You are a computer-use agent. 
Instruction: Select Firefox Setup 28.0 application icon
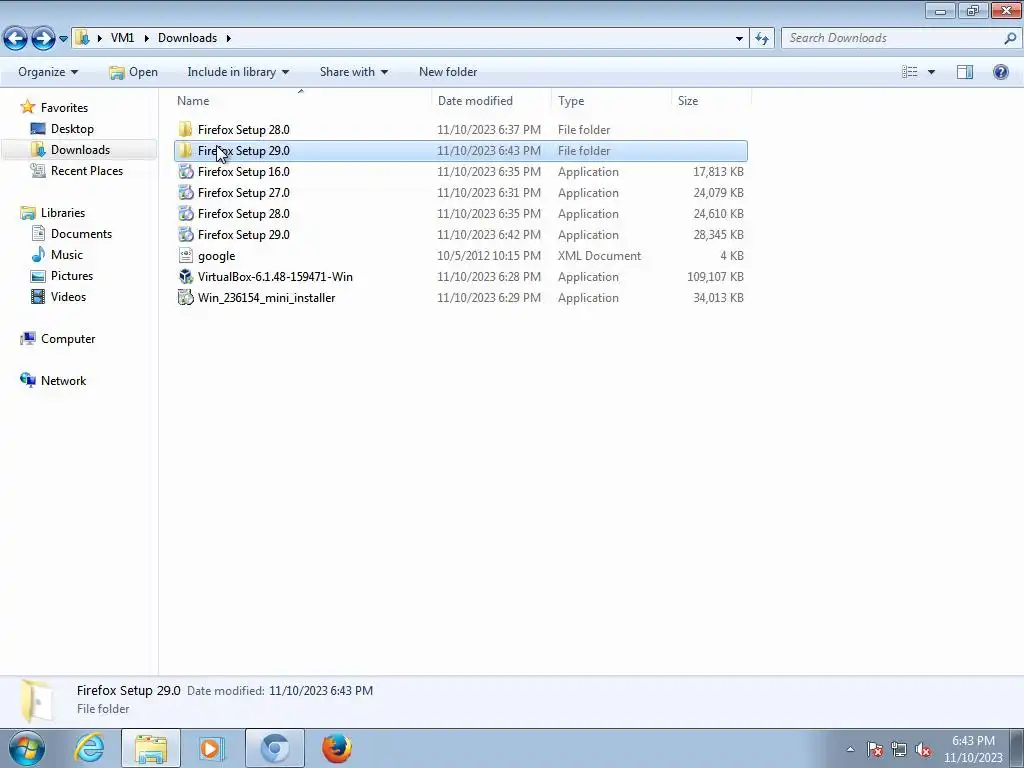185,214
